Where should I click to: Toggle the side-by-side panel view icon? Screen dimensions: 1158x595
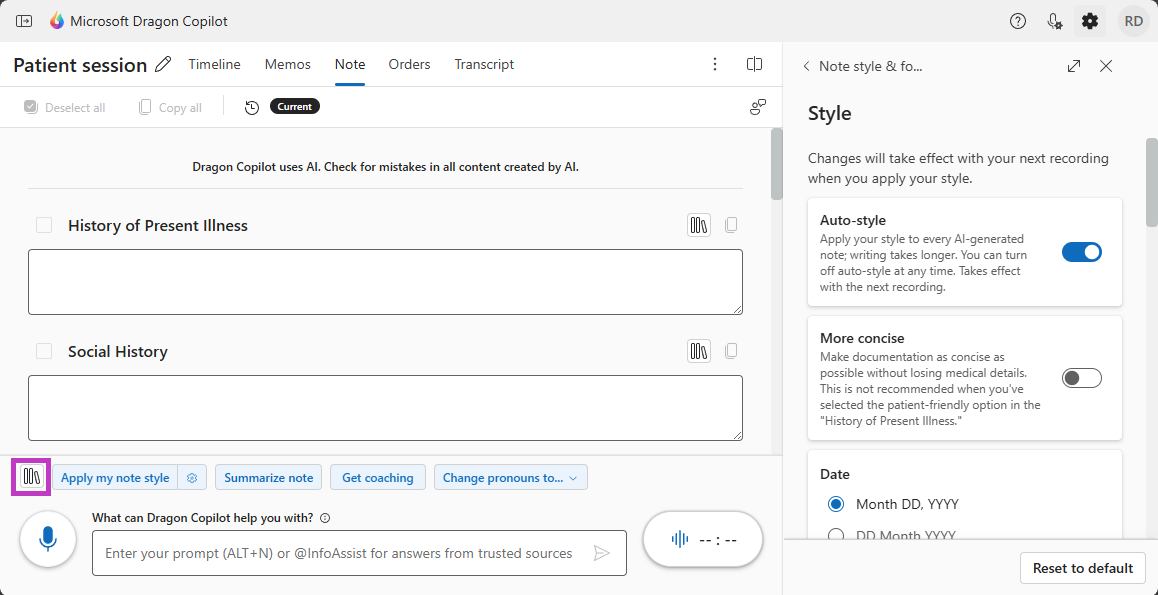[755, 64]
